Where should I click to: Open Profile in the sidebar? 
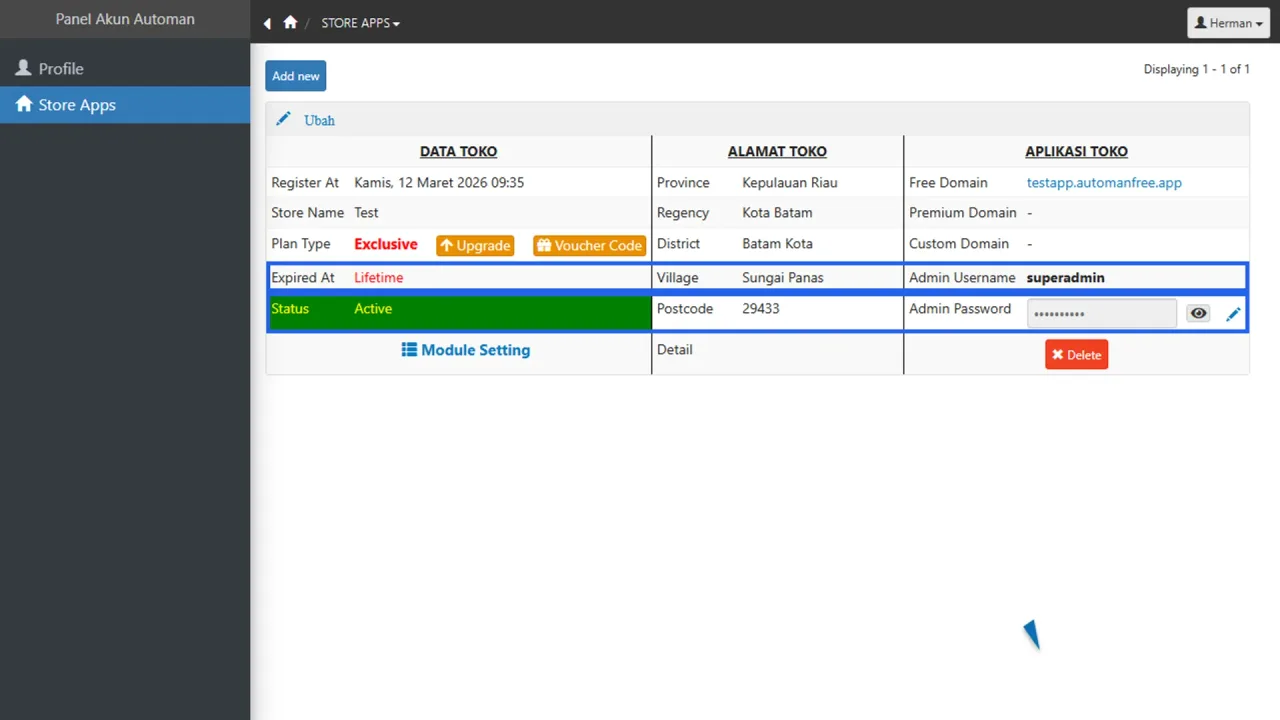pyautogui.click(x=125, y=68)
